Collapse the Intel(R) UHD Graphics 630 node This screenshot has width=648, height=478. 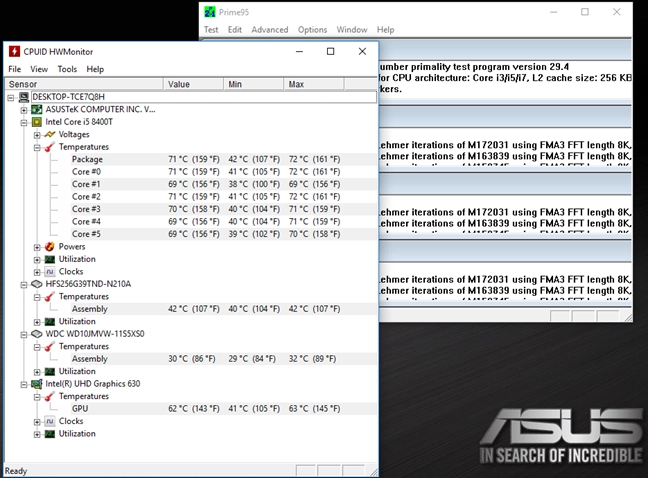24,384
